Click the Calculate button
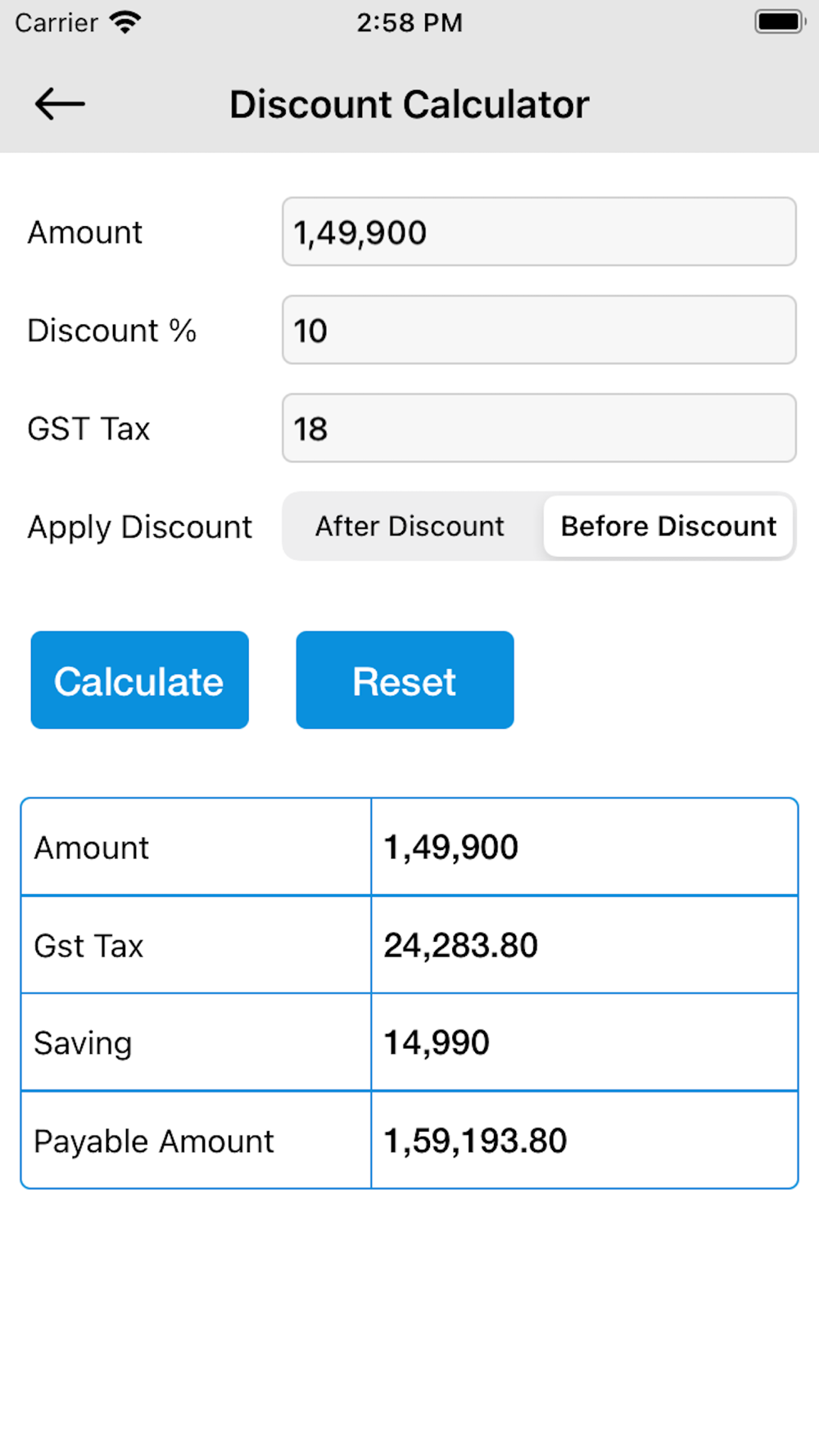819x1456 pixels. [140, 680]
